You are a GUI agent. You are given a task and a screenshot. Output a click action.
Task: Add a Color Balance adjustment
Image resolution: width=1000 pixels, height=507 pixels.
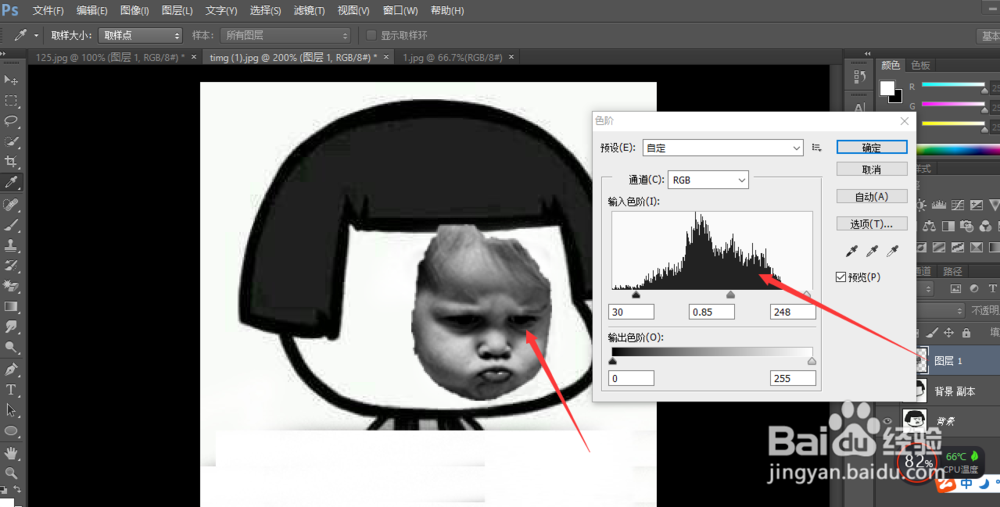(929, 226)
